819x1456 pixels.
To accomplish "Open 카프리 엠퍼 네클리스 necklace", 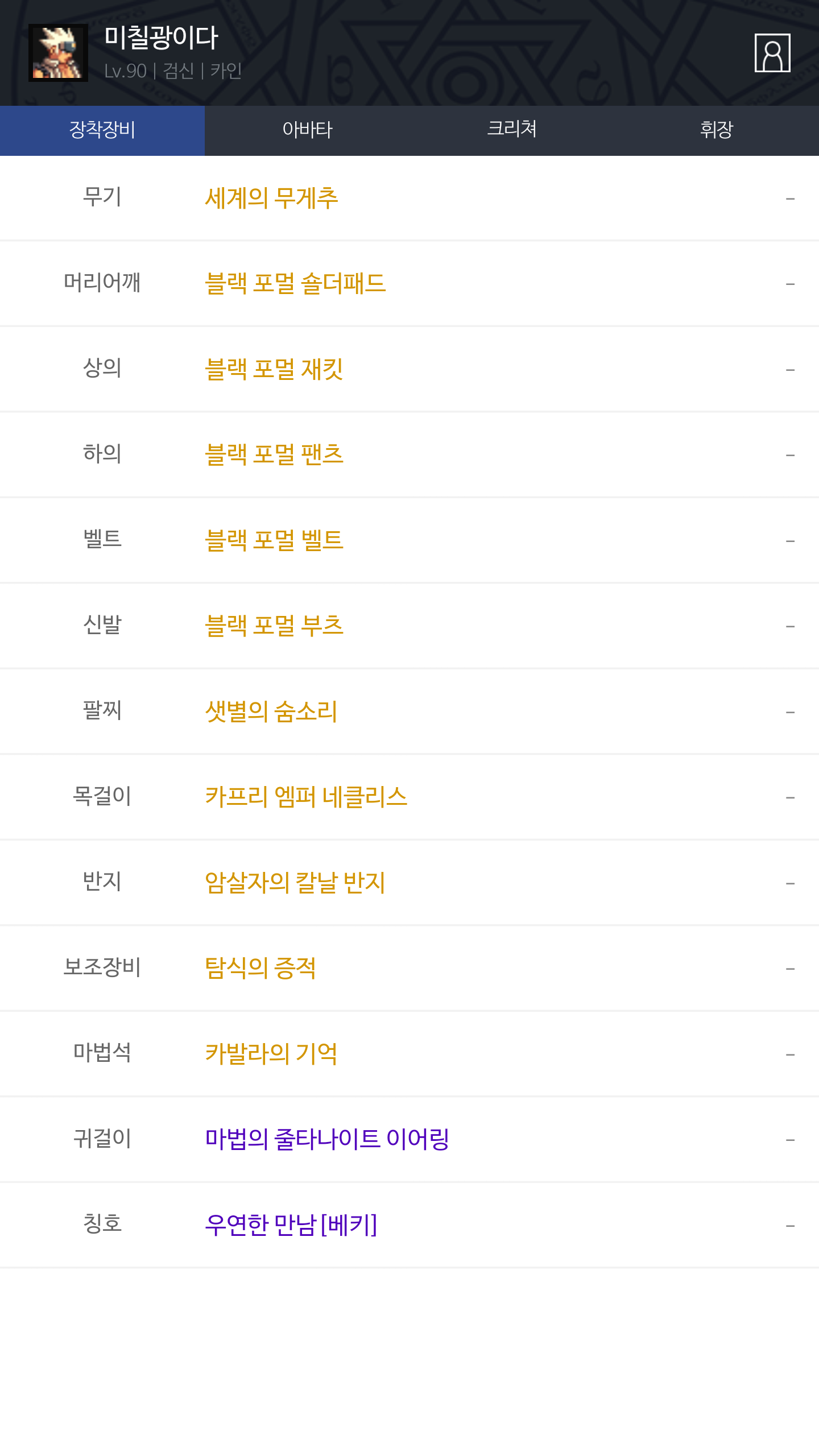I will click(306, 797).
